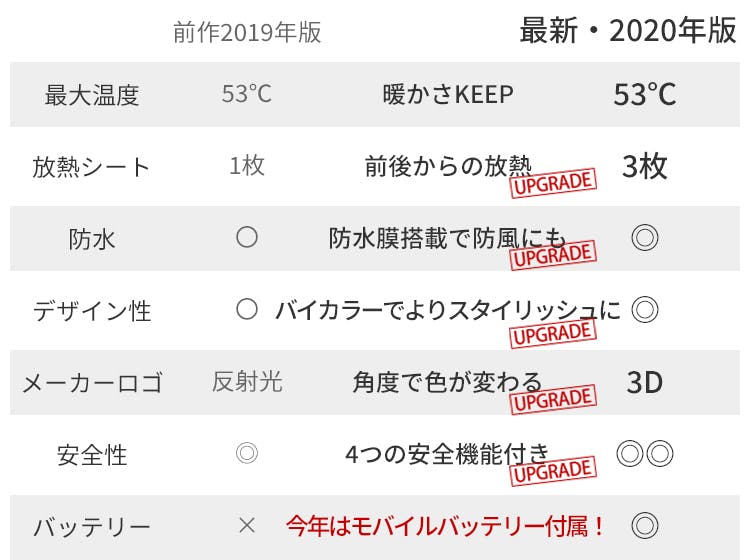Click the UPGRADE stamp in the メーカーロゴ row
The width and height of the screenshot is (750, 560).
pos(553,400)
